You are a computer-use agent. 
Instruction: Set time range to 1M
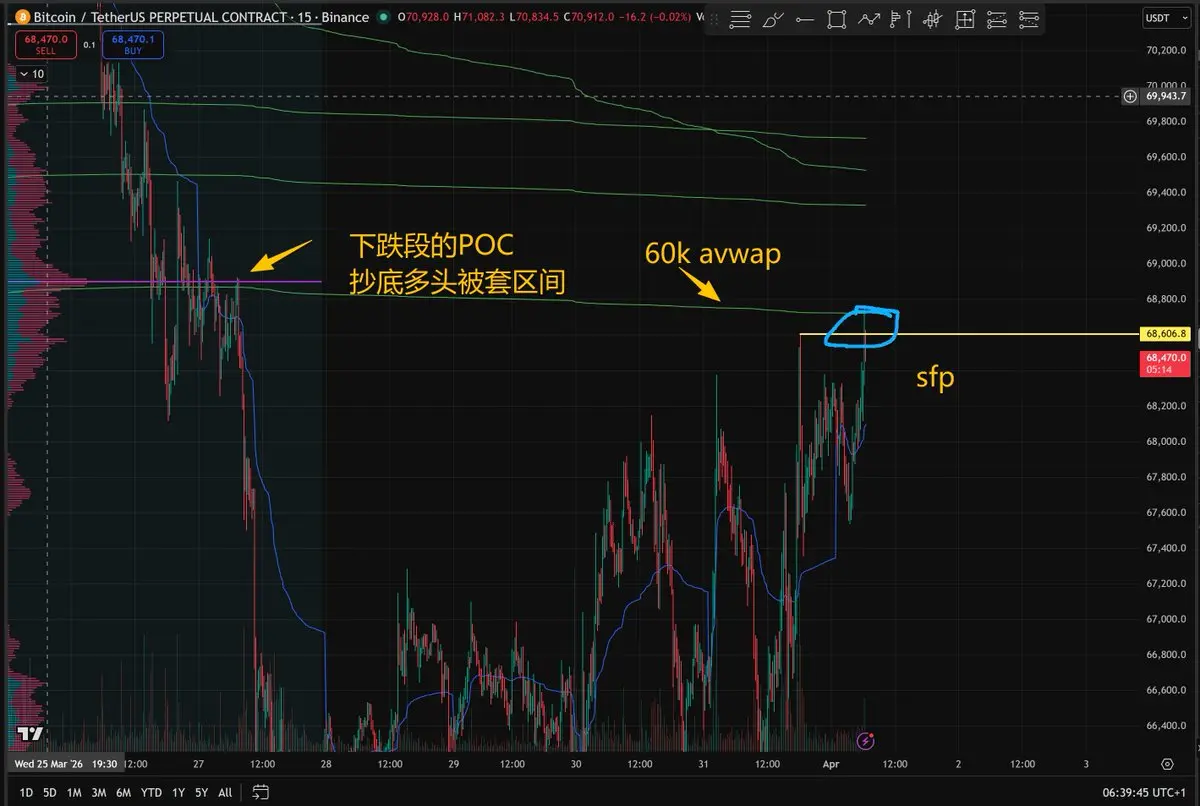tap(74, 792)
